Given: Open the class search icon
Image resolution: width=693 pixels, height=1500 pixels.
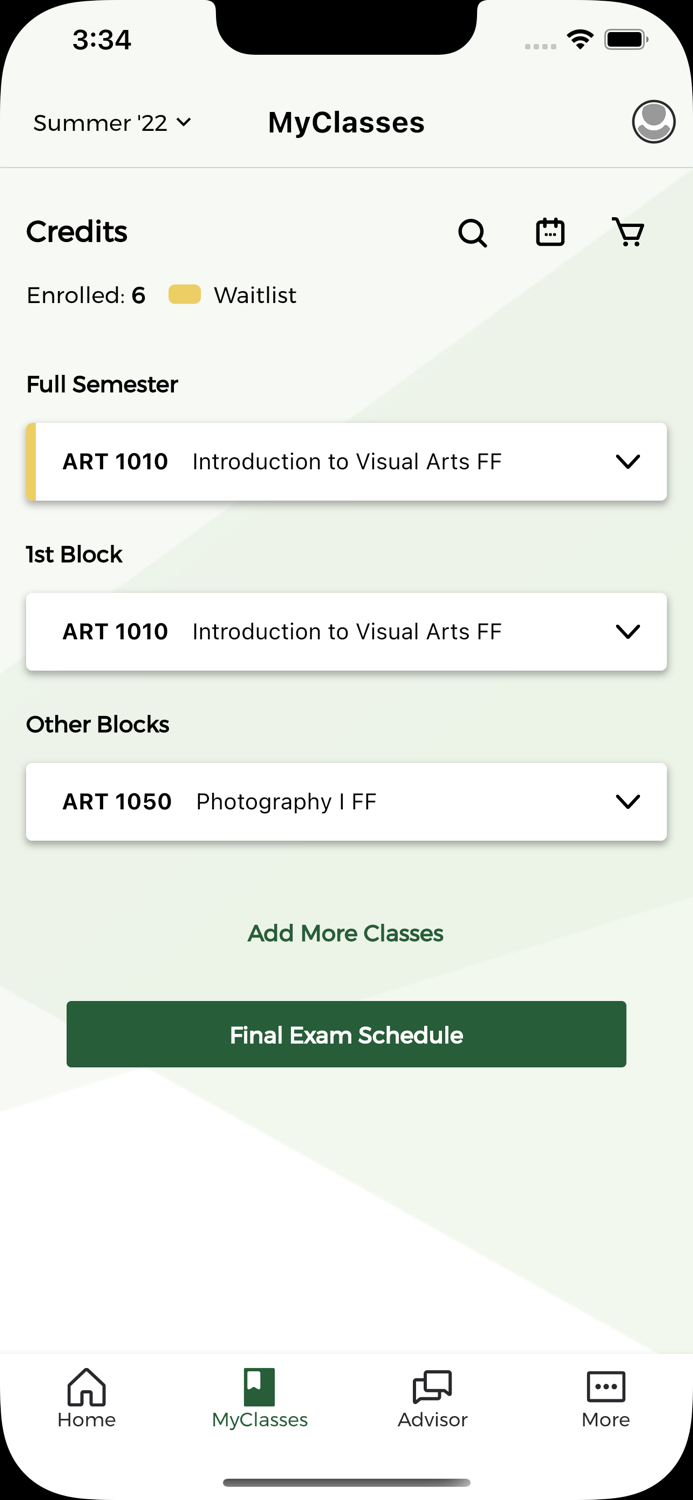Looking at the screenshot, I should tap(472, 232).
